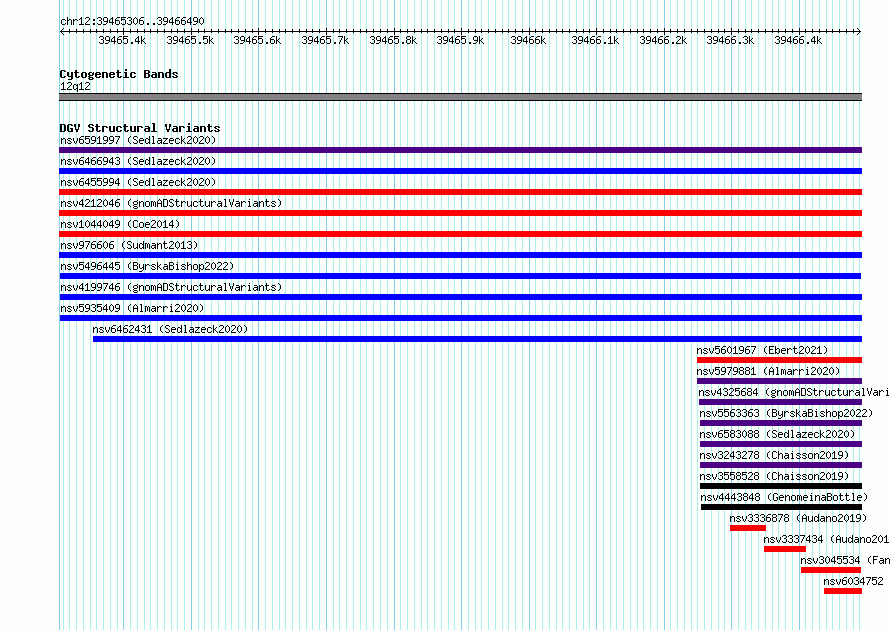The width and height of the screenshot is (890, 630).
Task: Click the nsv3558528 black variant bar
Action: point(781,486)
